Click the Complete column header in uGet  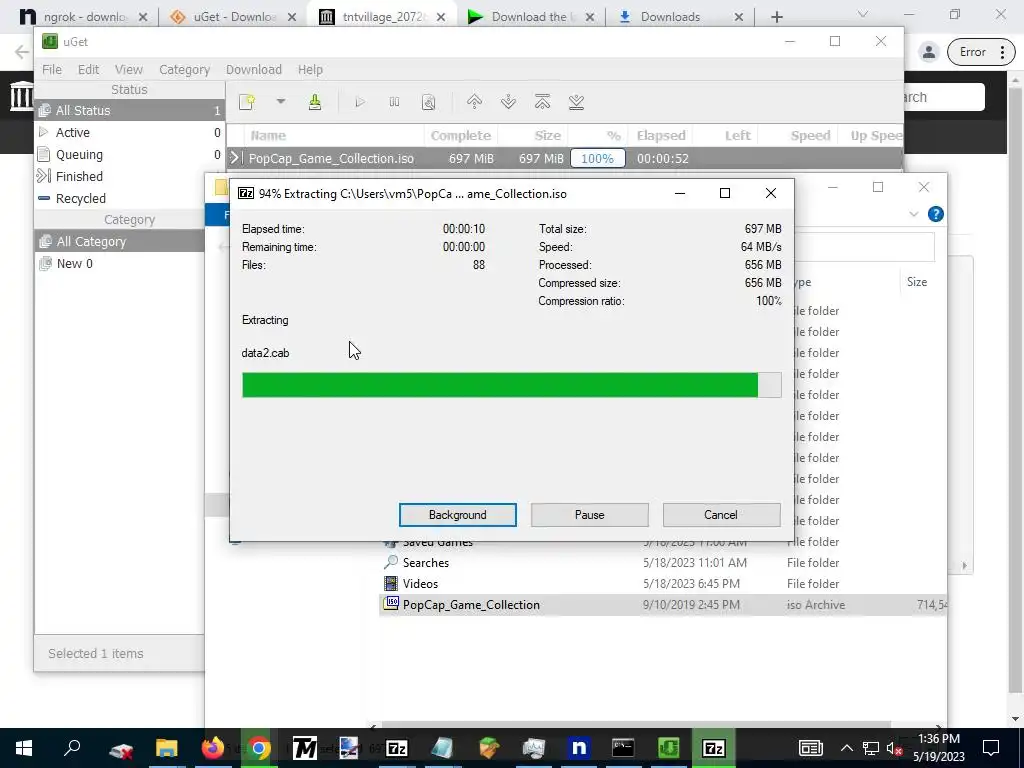click(x=460, y=136)
